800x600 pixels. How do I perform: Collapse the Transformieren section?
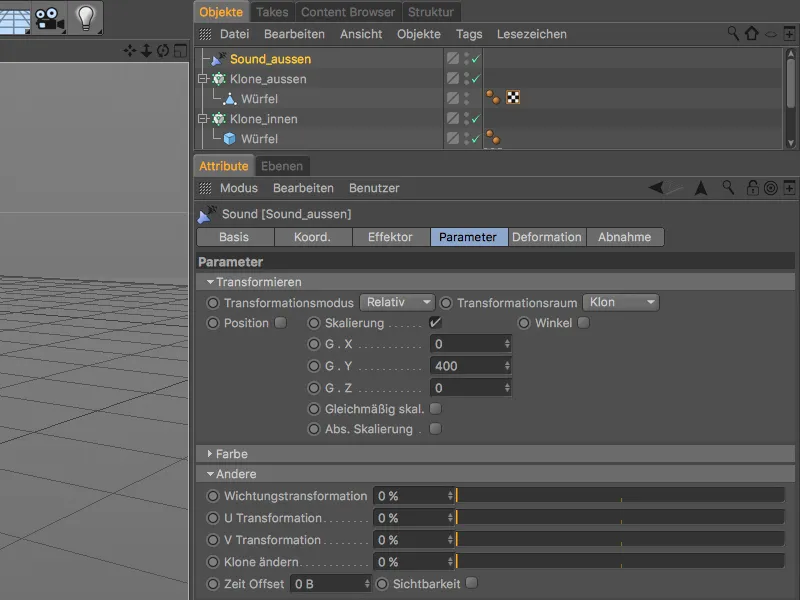click(x=210, y=282)
